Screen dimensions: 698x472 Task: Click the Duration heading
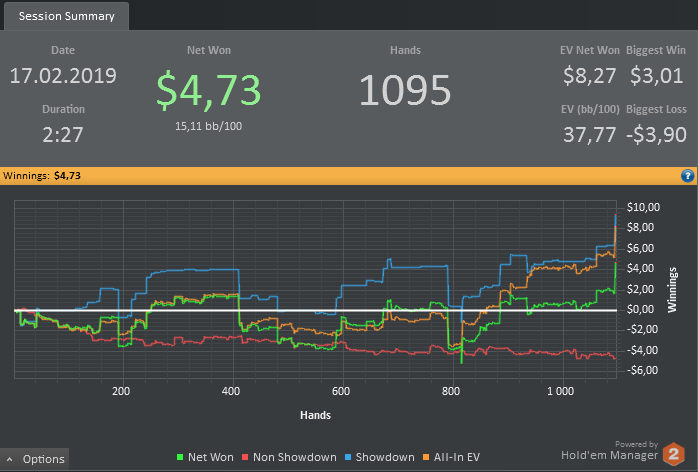[x=63, y=109]
